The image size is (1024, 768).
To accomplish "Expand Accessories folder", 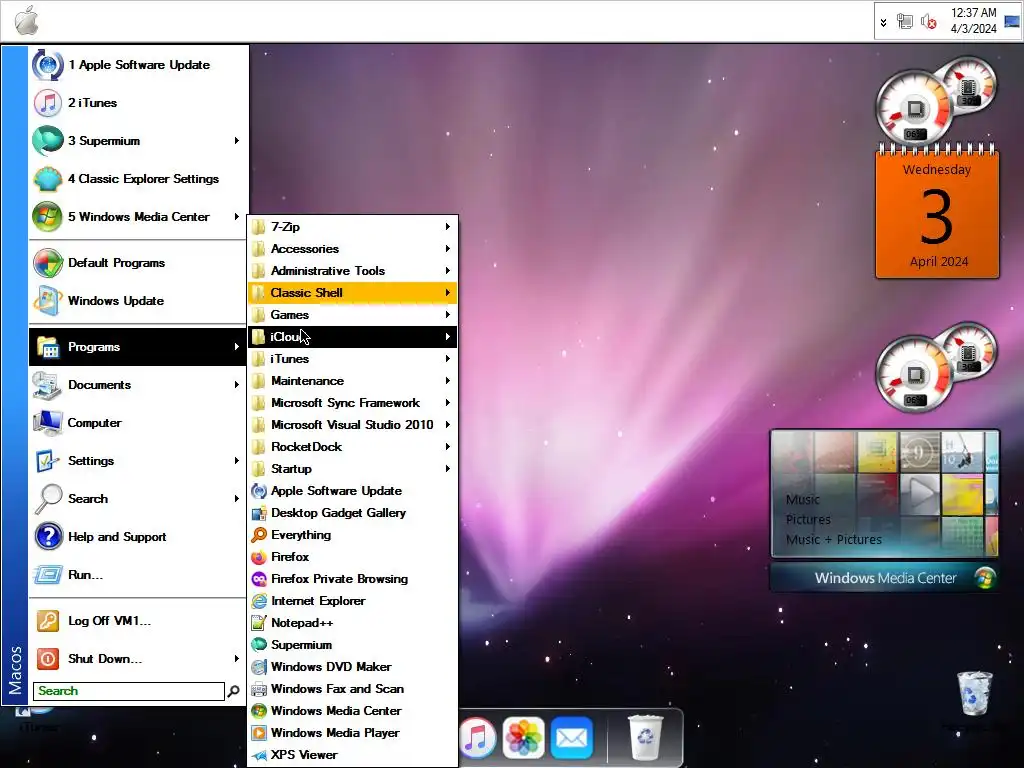I will tap(353, 249).
